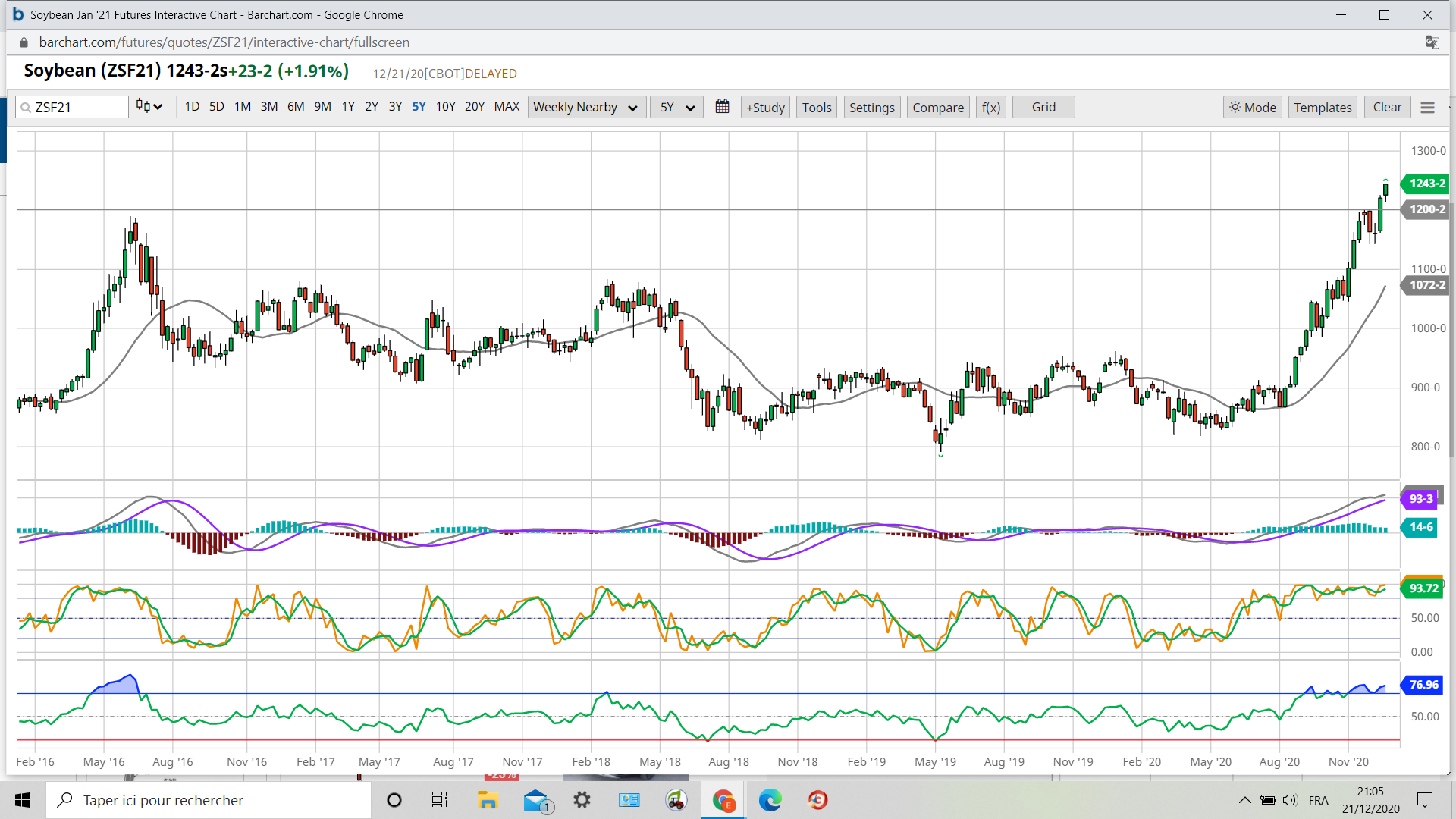The image size is (1456, 819).
Task: Open the 5Y period dropdown
Action: [676, 108]
